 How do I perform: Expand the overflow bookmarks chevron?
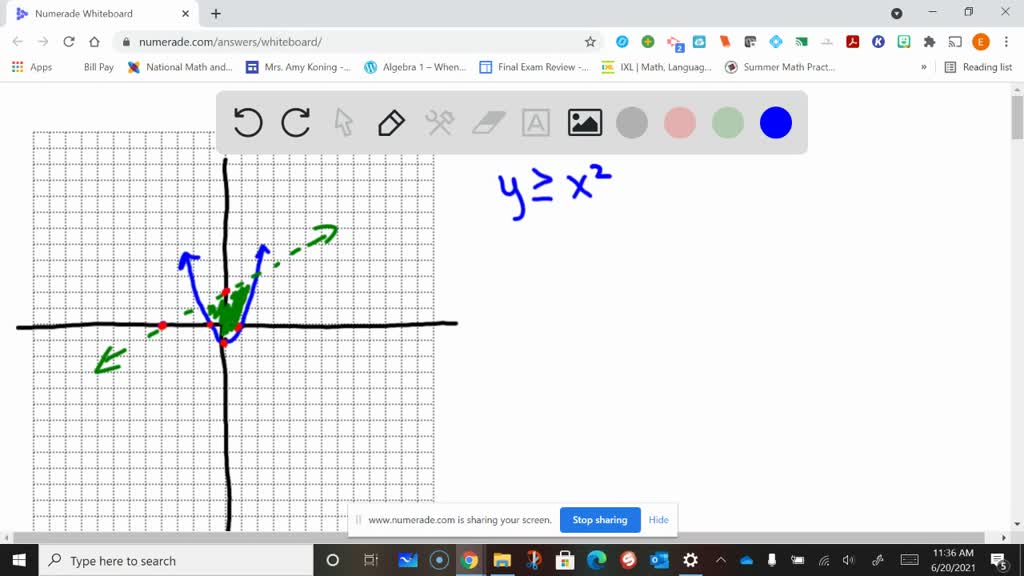point(925,67)
